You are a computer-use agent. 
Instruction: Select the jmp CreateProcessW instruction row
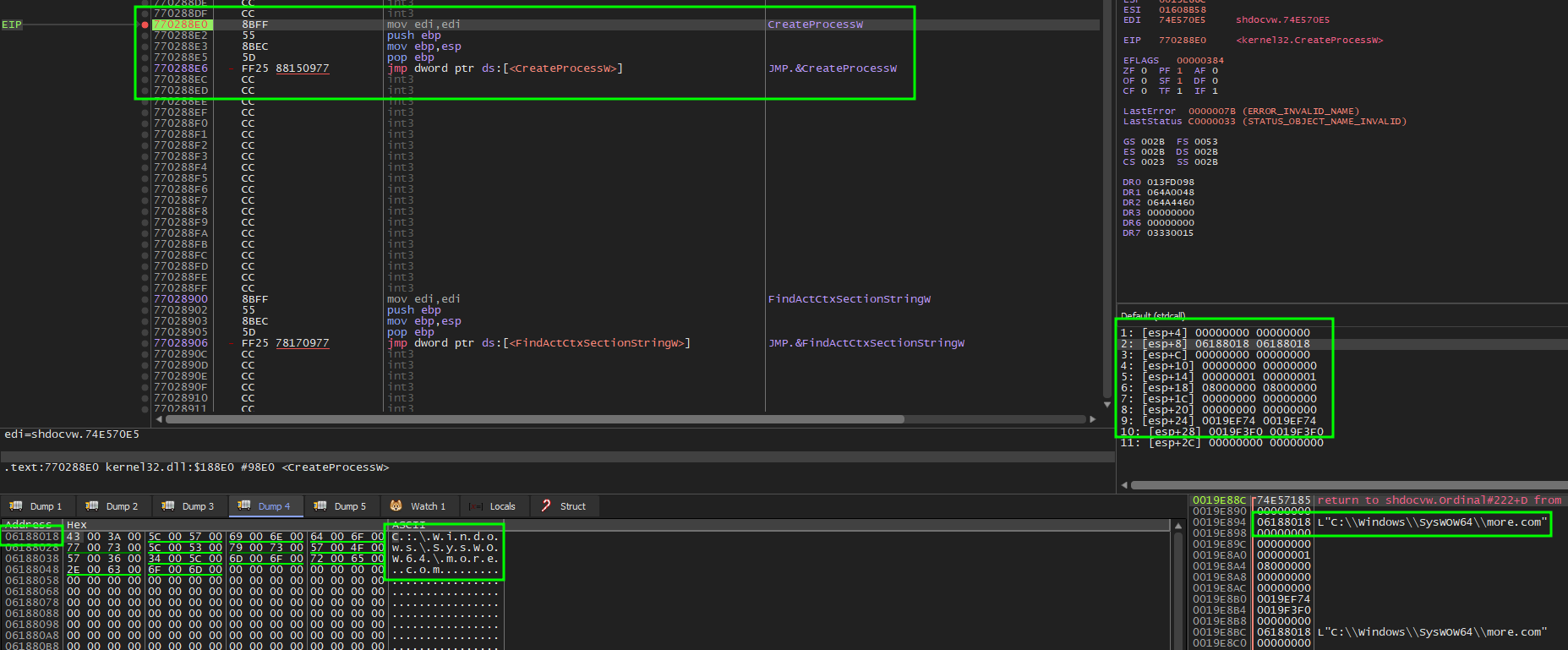coord(505,68)
